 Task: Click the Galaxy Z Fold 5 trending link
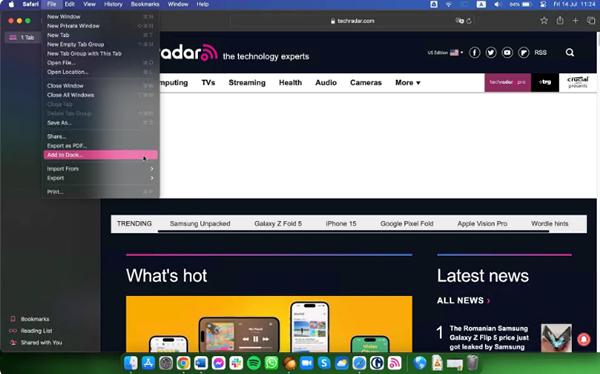click(x=278, y=224)
